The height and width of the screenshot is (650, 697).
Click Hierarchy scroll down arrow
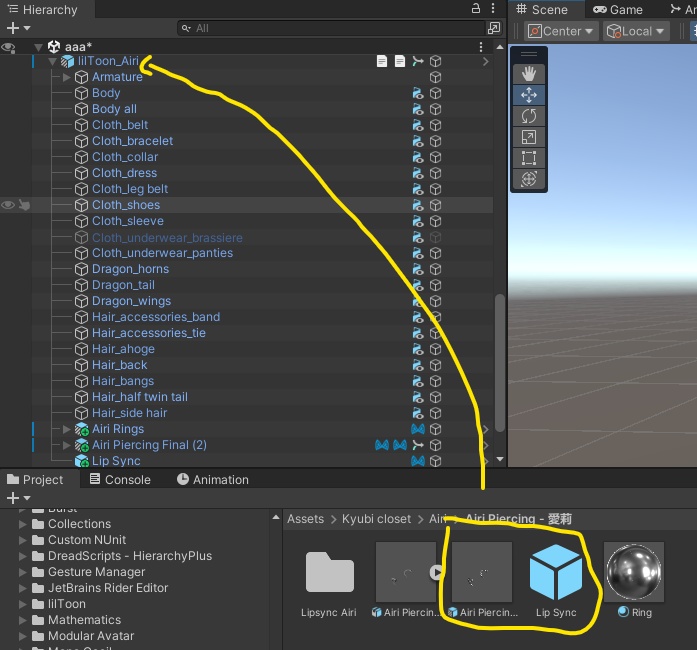tap(500, 459)
